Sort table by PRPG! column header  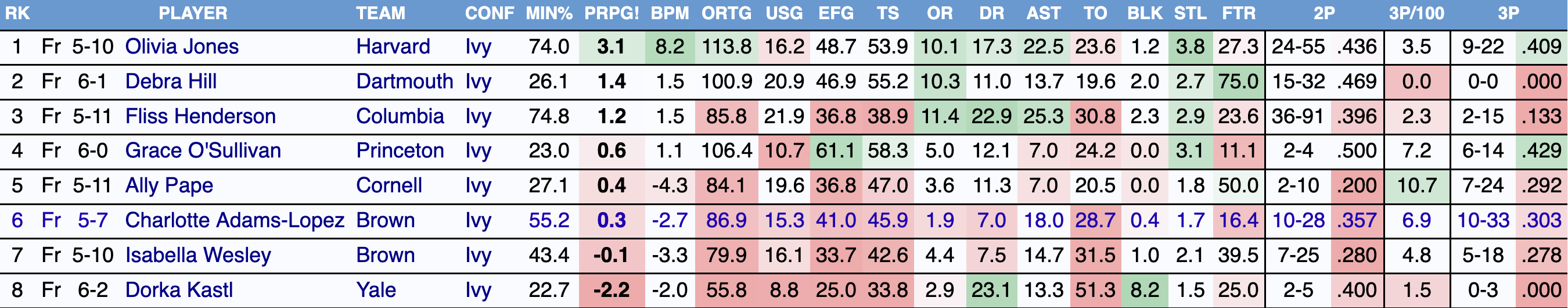click(x=611, y=13)
